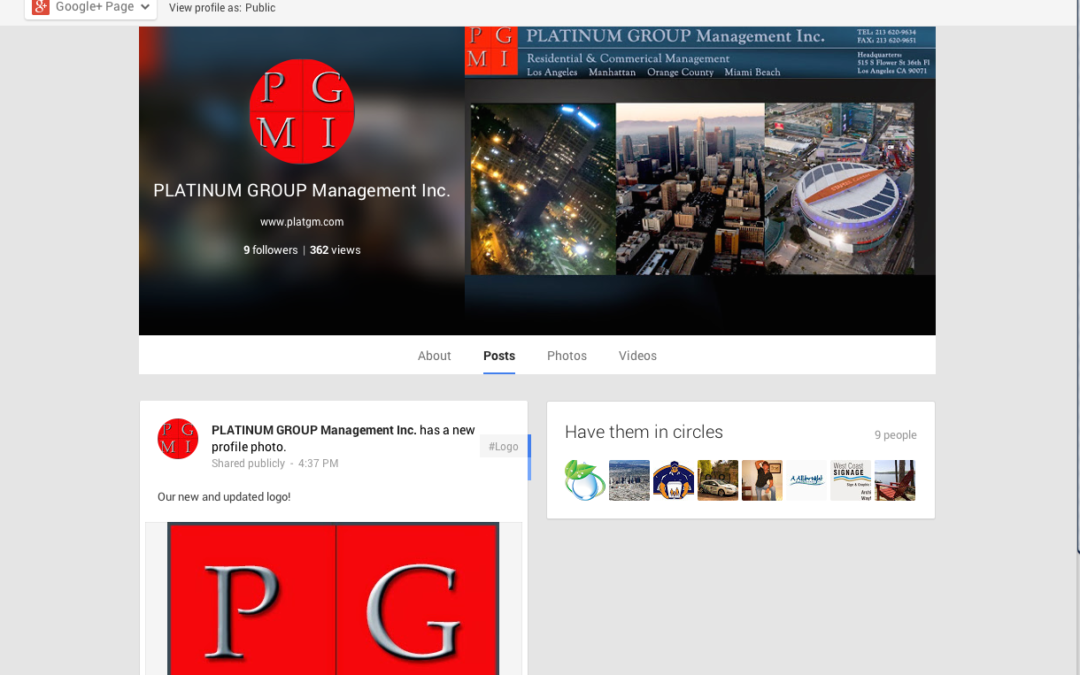Click the Shared publicly label
The width and height of the screenshot is (1080, 675).
click(248, 464)
